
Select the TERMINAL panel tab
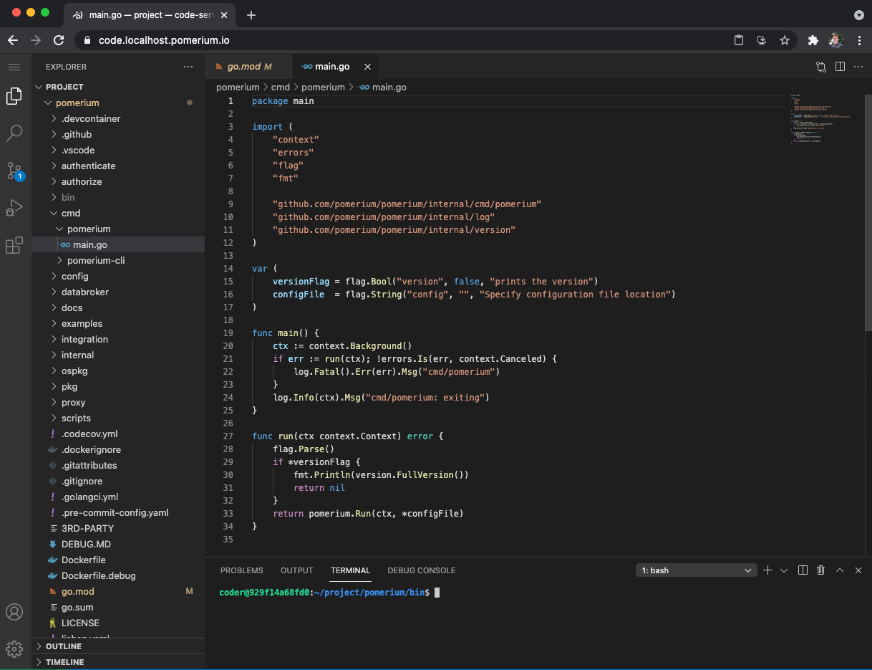tap(350, 570)
